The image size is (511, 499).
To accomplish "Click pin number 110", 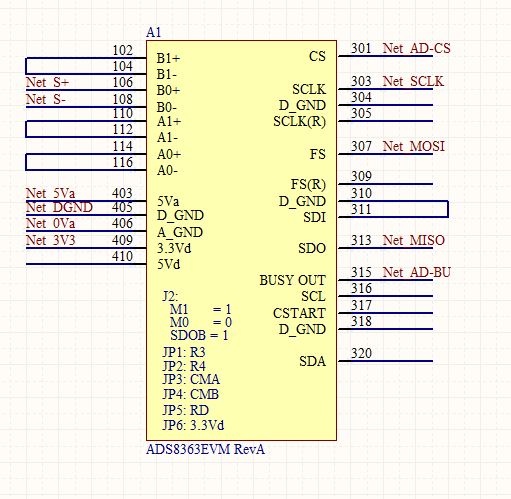I will (123, 113).
